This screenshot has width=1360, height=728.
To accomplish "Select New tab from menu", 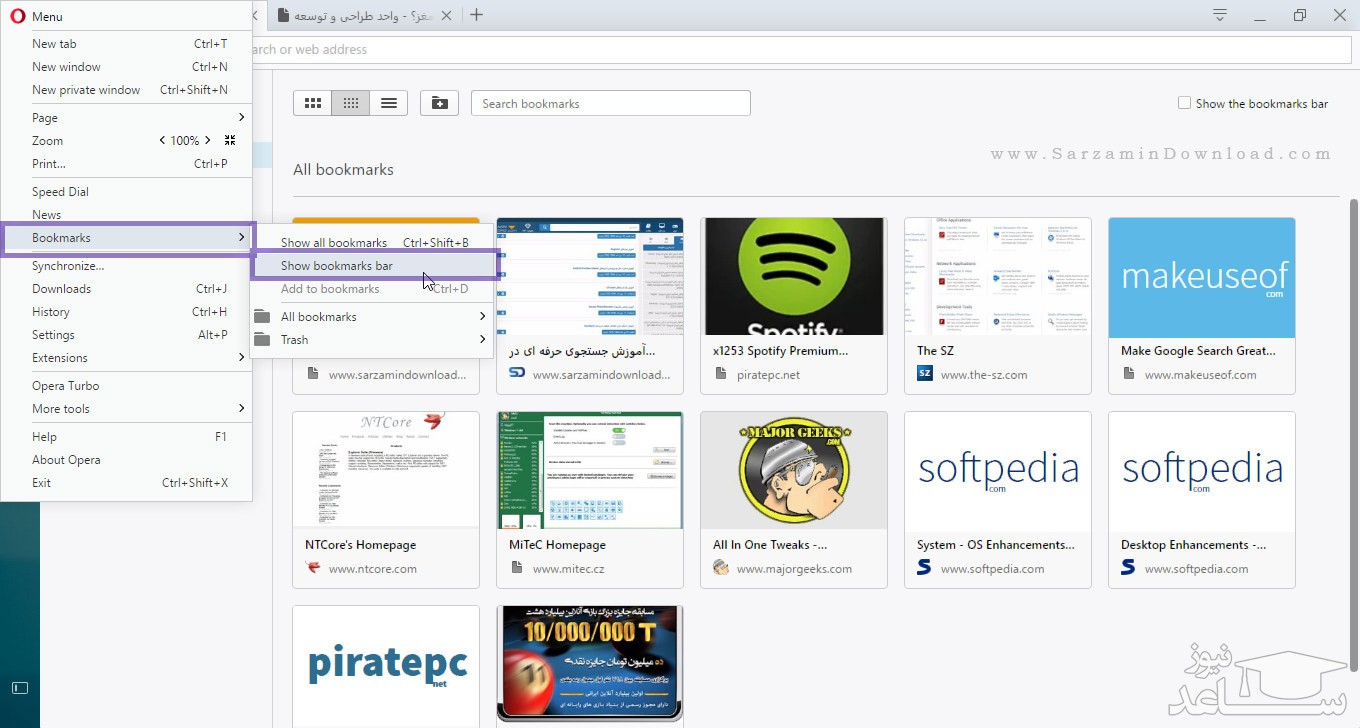I will point(127,44).
